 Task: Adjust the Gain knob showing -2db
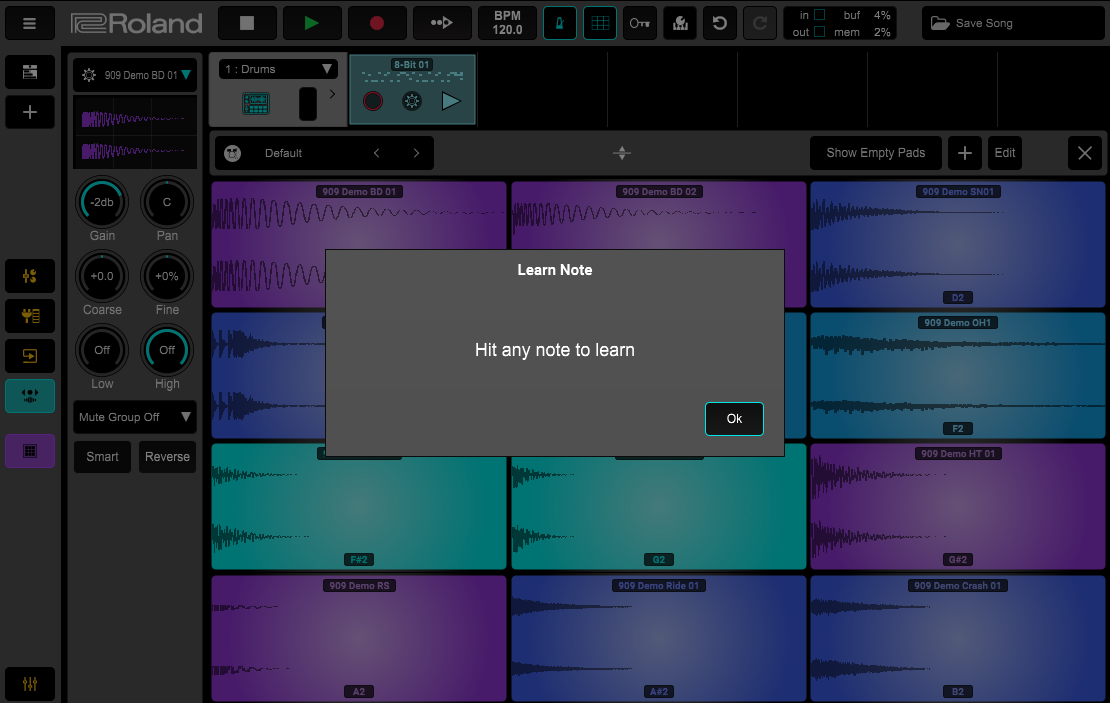(102, 202)
